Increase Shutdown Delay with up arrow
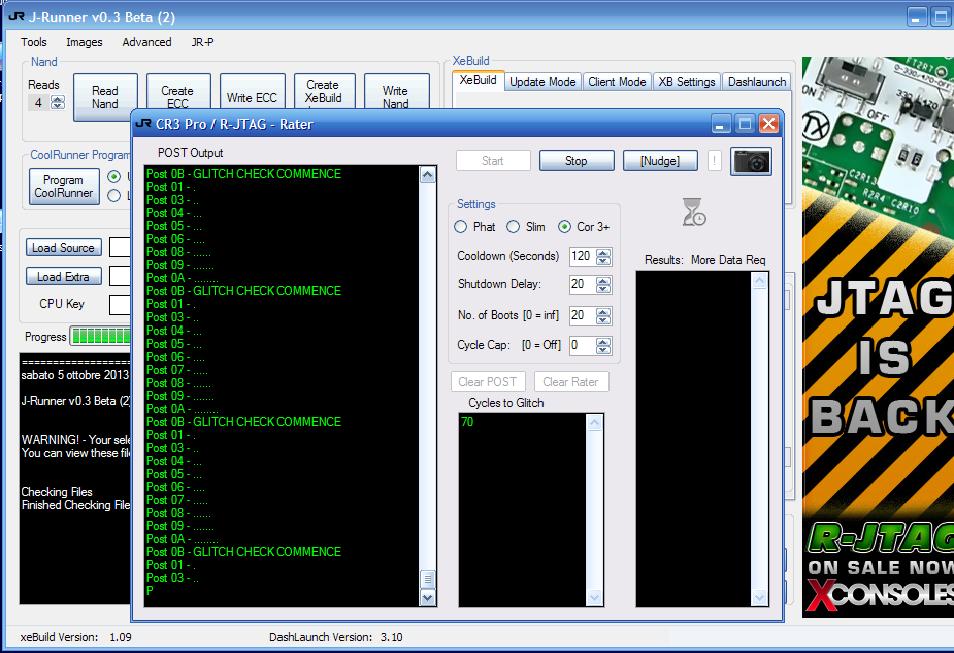Viewport: 954px width, 653px height. (x=604, y=281)
